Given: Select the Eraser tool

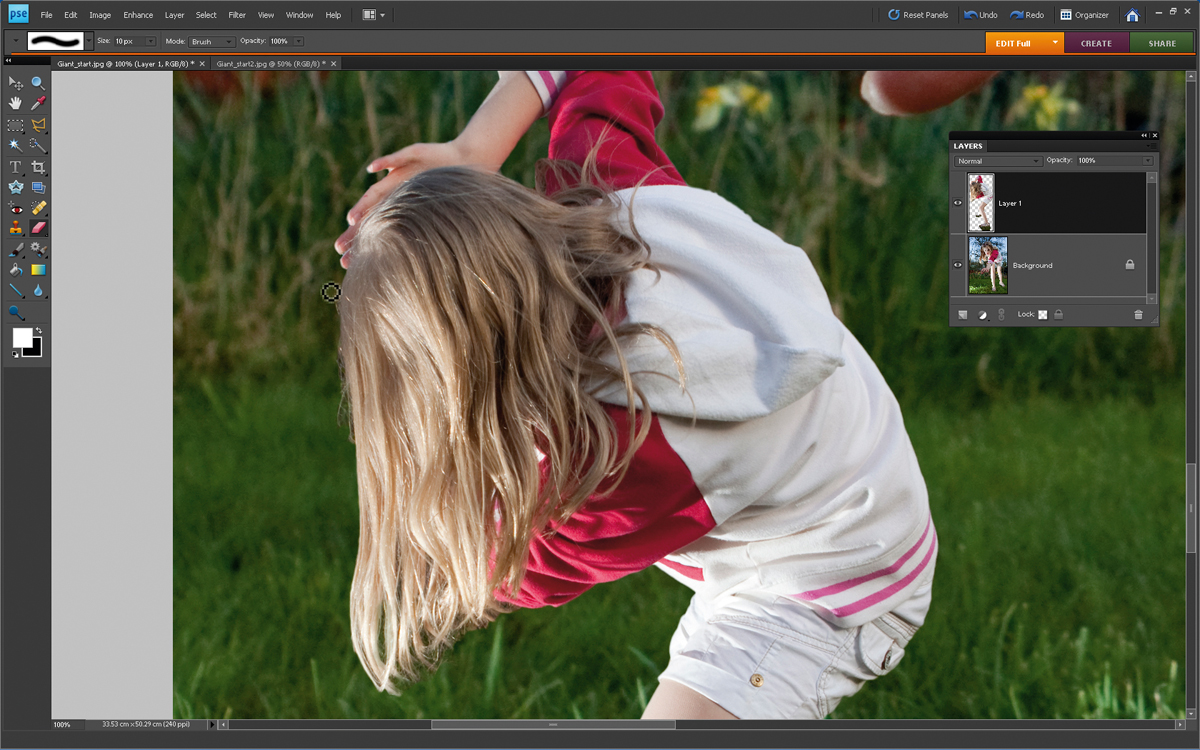Looking at the screenshot, I should (x=38, y=228).
